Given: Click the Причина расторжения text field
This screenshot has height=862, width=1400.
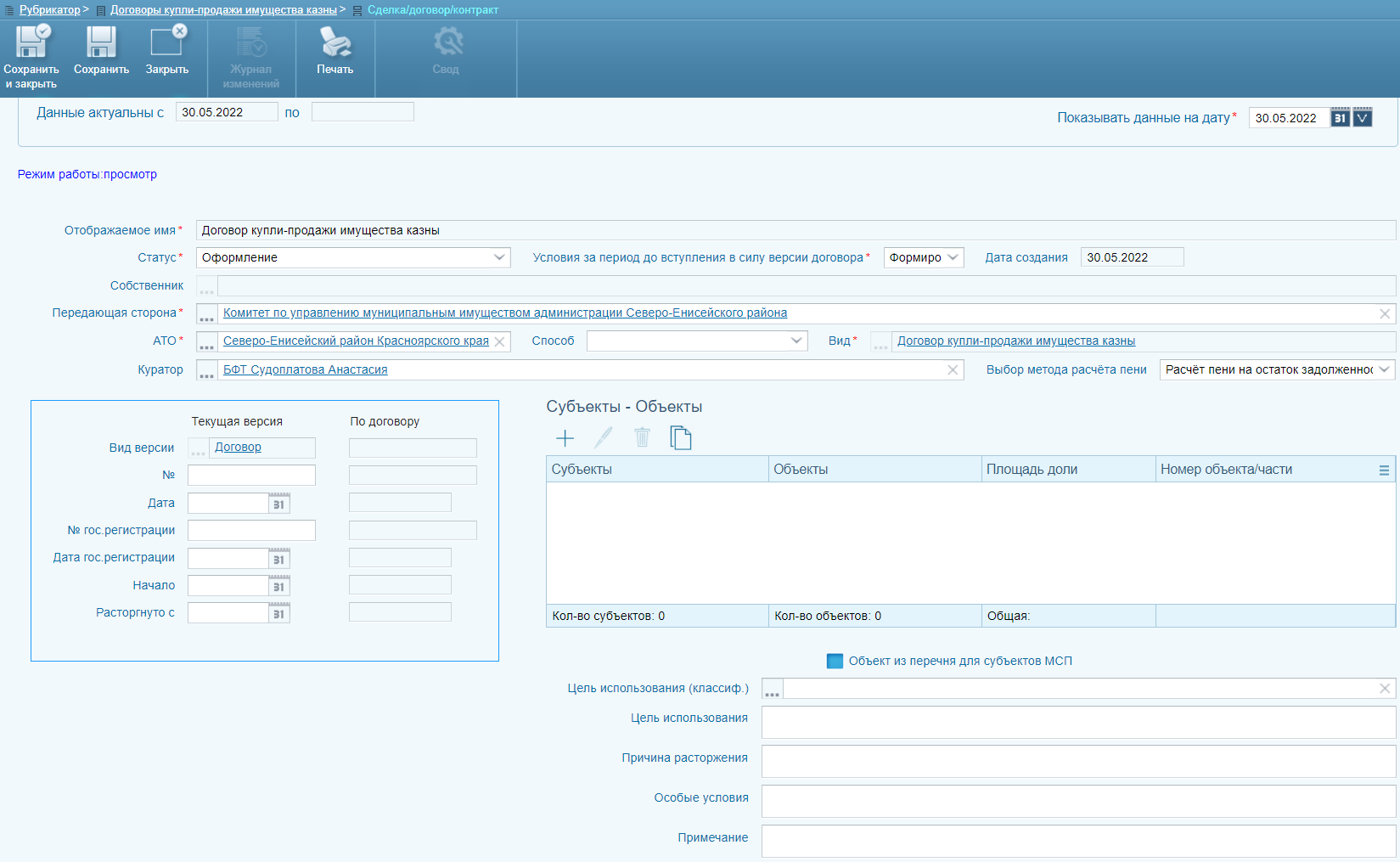Looking at the screenshot, I should pos(1078,761).
